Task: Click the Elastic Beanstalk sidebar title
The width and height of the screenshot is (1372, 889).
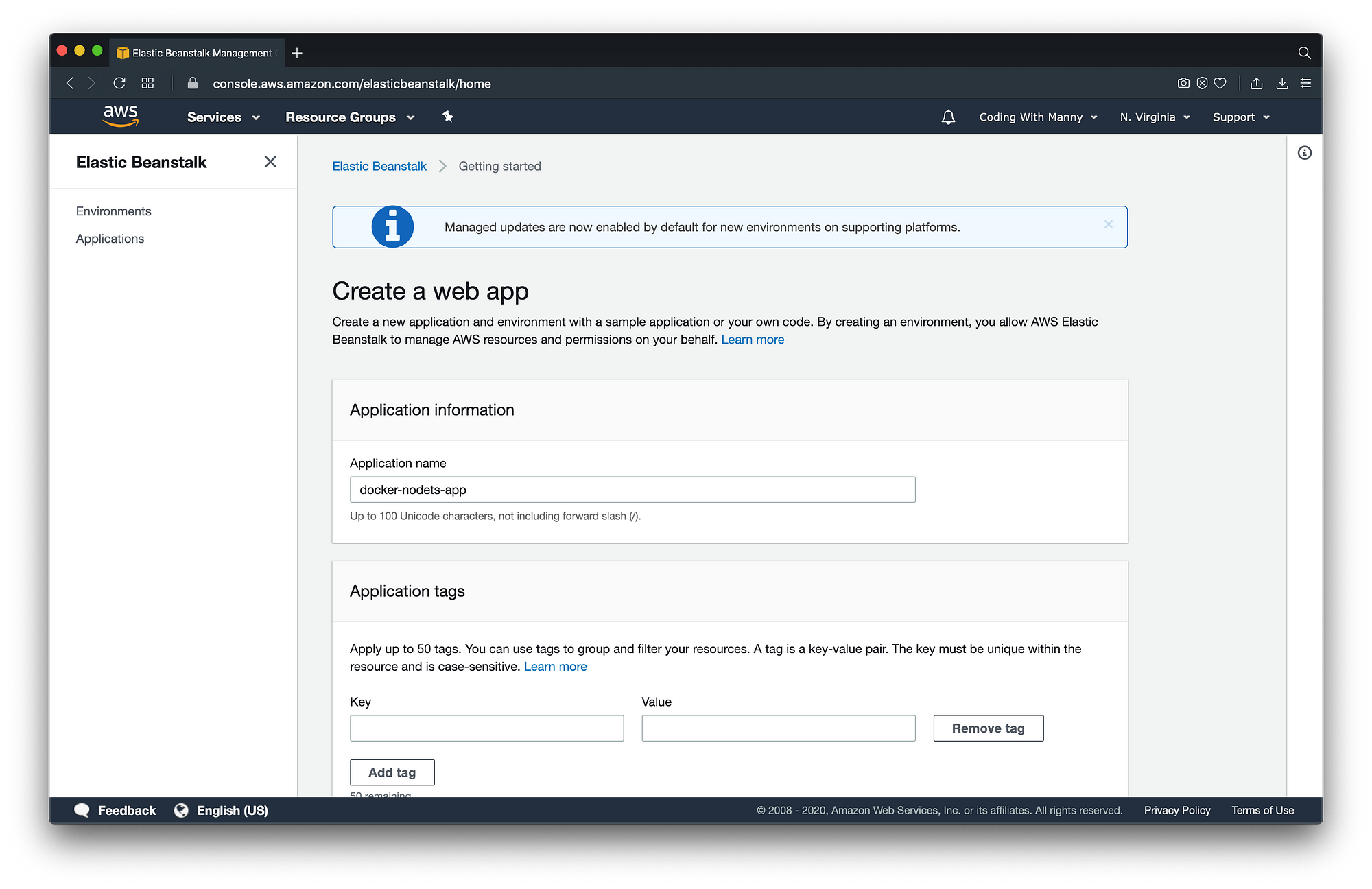Action: click(141, 162)
